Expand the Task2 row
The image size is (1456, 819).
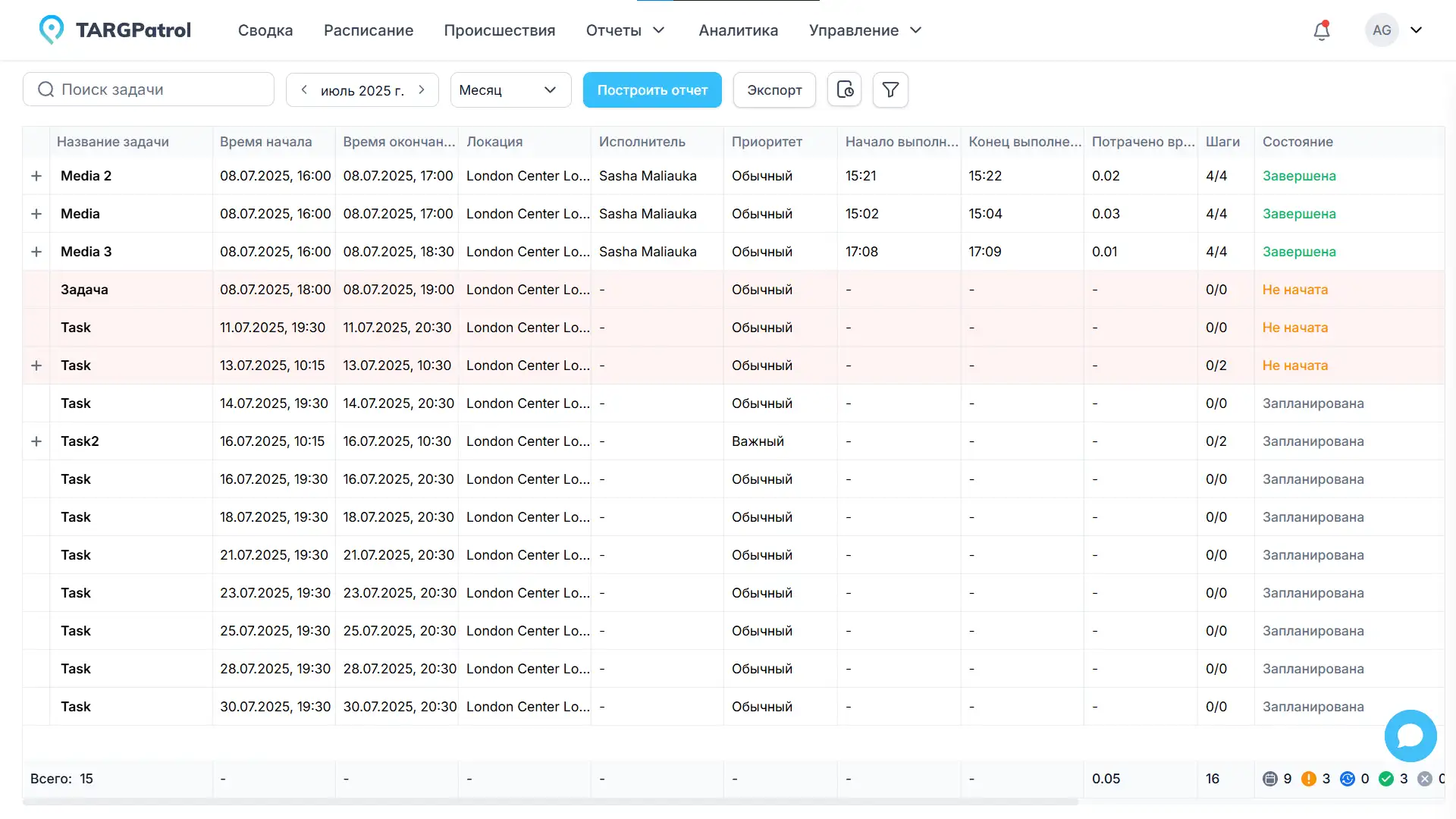[36, 441]
